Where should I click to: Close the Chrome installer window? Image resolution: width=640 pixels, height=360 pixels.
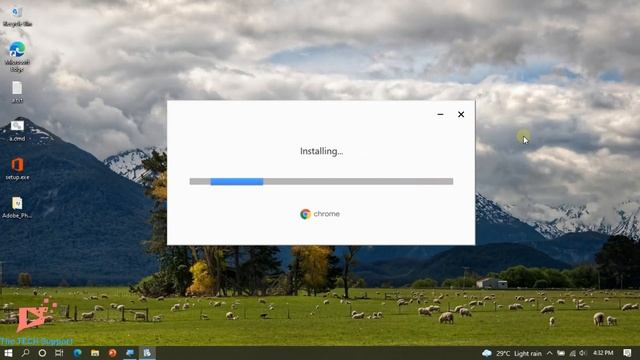pyautogui.click(x=461, y=114)
